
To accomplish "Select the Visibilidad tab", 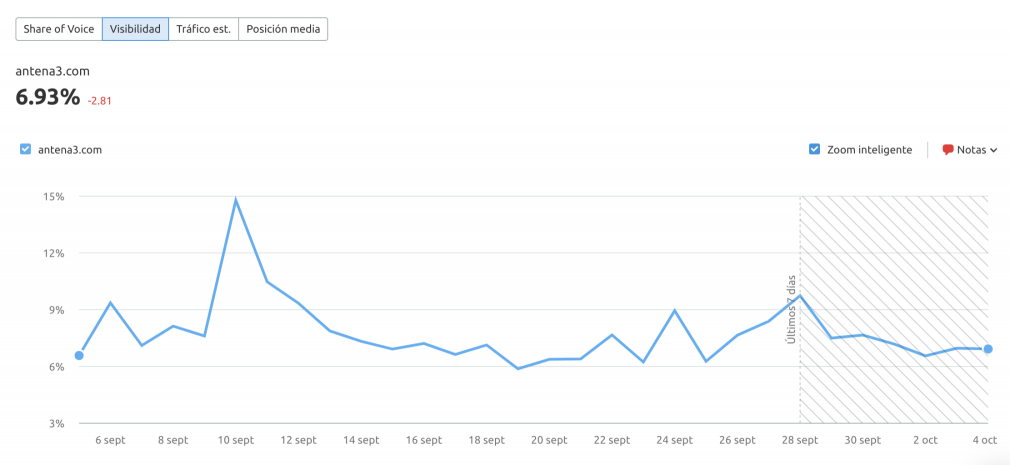I will click(135, 29).
